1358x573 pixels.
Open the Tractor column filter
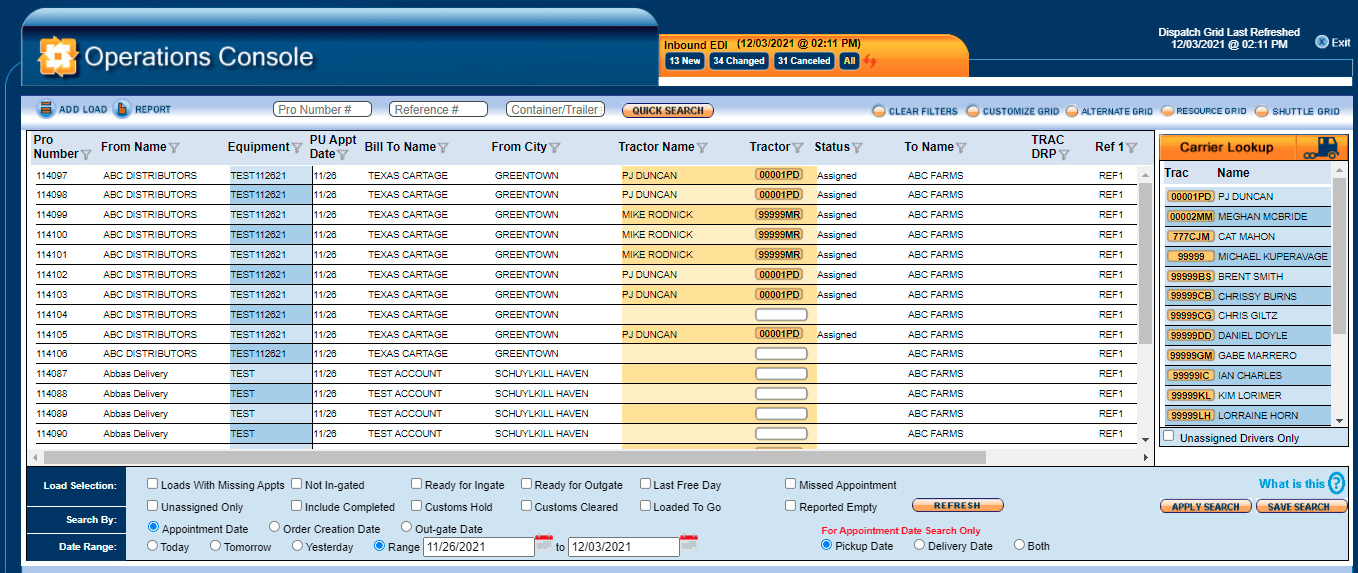point(798,148)
